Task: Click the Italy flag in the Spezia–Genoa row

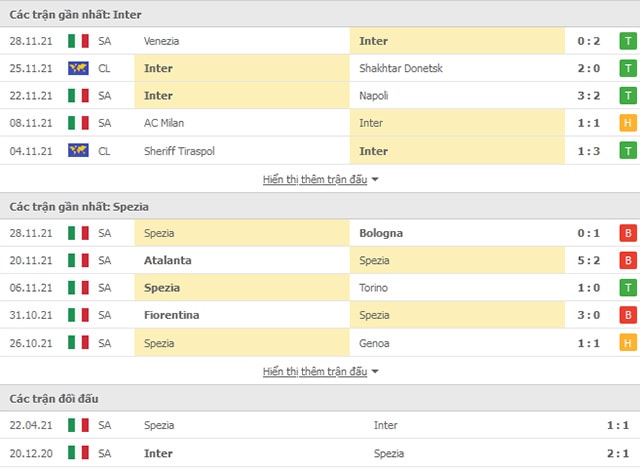Action: pyautogui.click(x=78, y=343)
